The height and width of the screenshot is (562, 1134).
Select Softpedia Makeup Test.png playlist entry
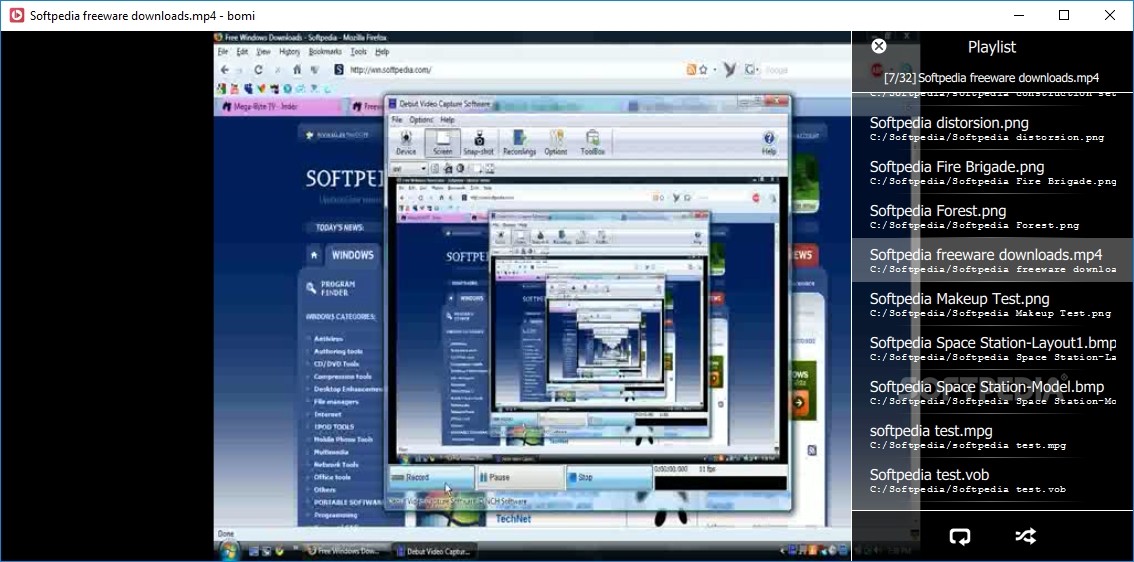[x=992, y=305]
